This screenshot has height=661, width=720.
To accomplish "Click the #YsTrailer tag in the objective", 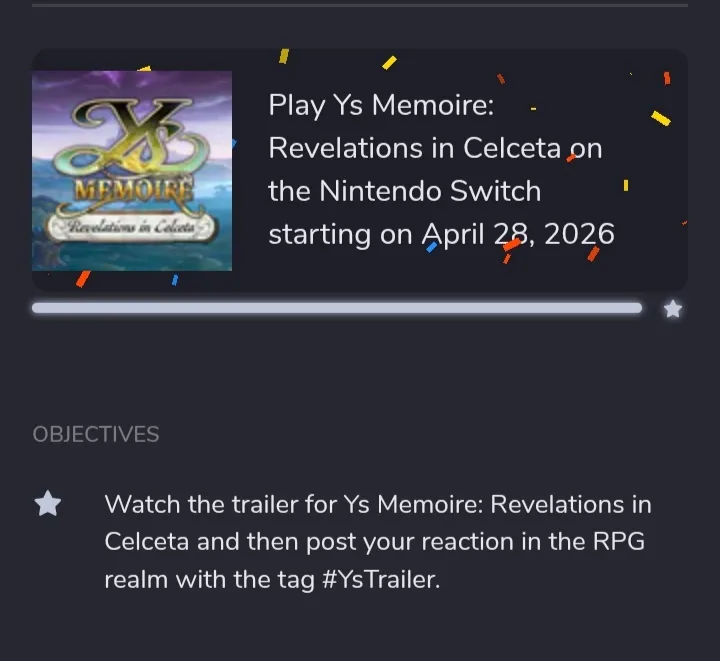I will [380, 580].
